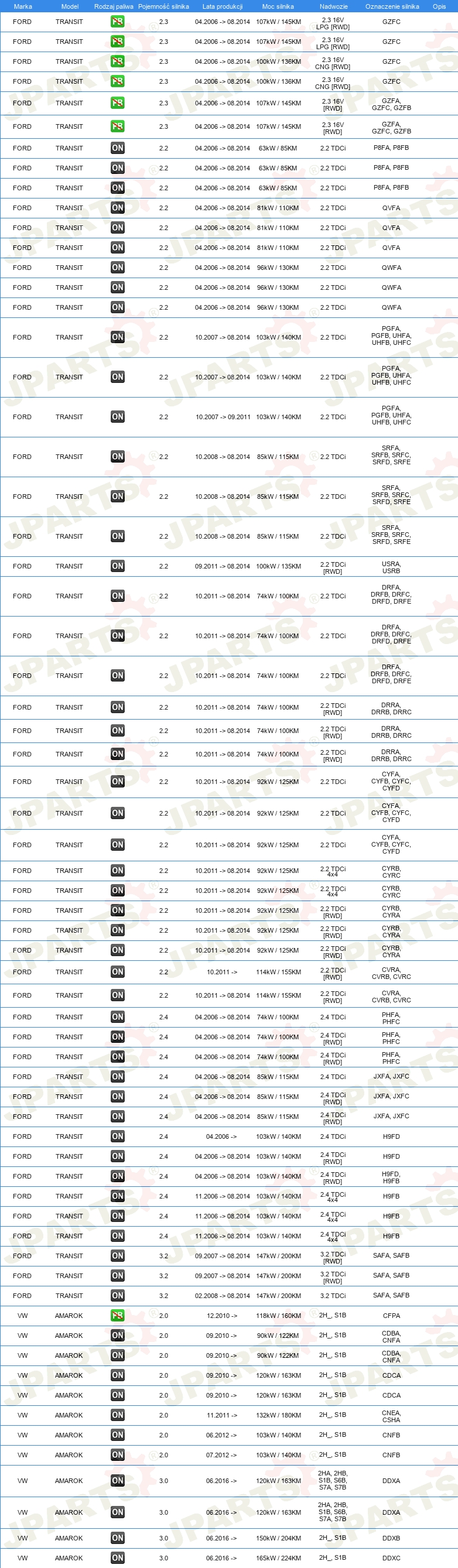Click the ON icon in the 3.2 row dated 02.2008
Viewport: 458px width, 1568px height.
pos(118,1295)
